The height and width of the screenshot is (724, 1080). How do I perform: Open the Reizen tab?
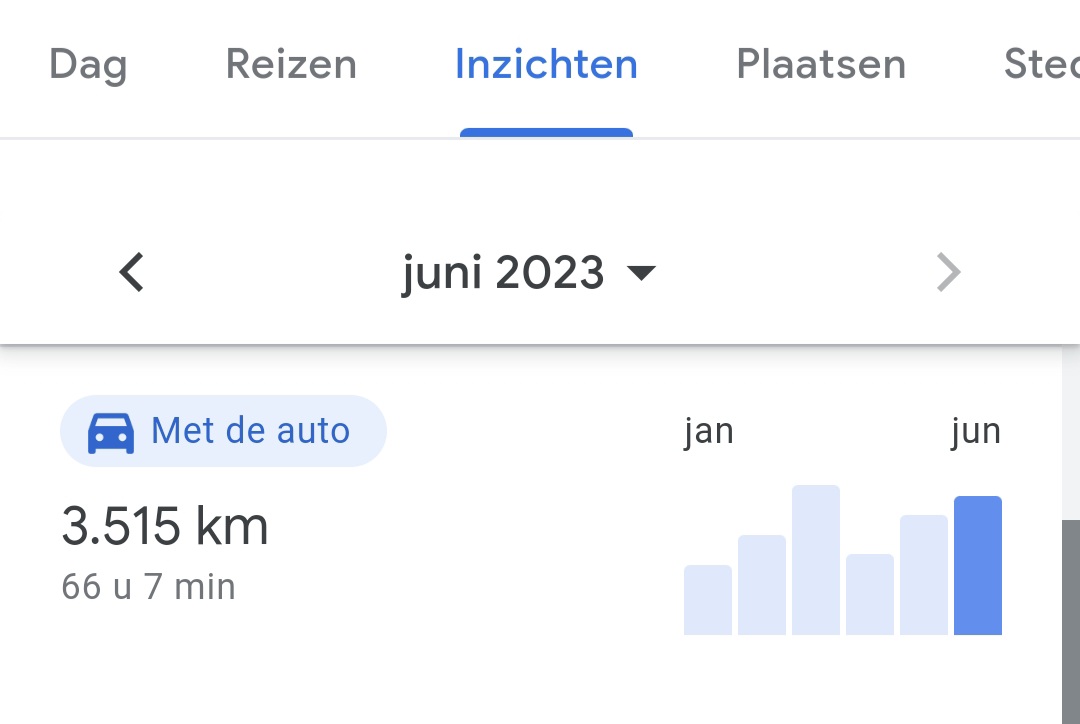pyautogui.click(x=291, y=65)
